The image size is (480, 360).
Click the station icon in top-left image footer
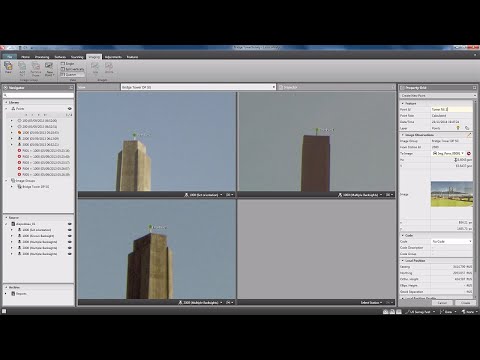(x=186, y=195)
